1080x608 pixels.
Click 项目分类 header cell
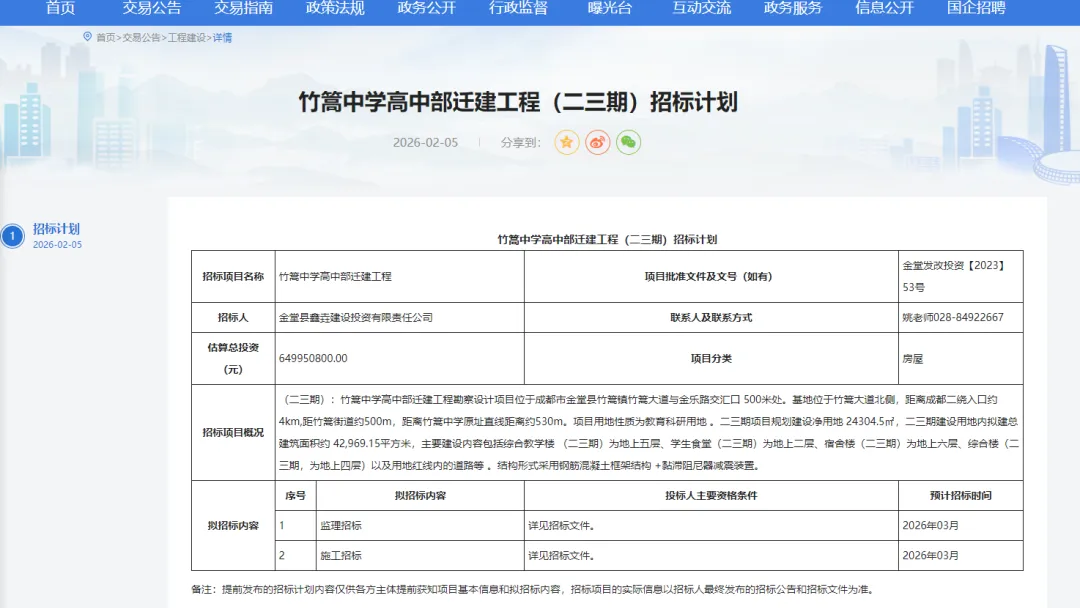[x=711, y=359]
